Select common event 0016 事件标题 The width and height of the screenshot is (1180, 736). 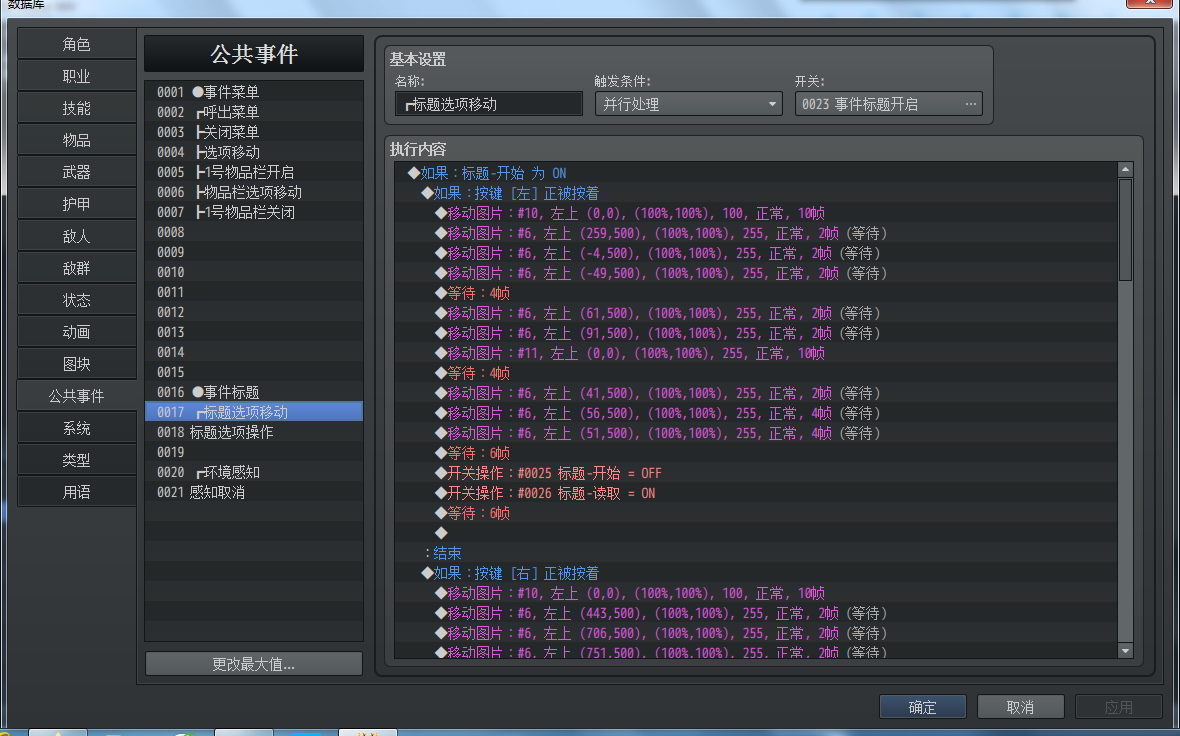(254, 392)
